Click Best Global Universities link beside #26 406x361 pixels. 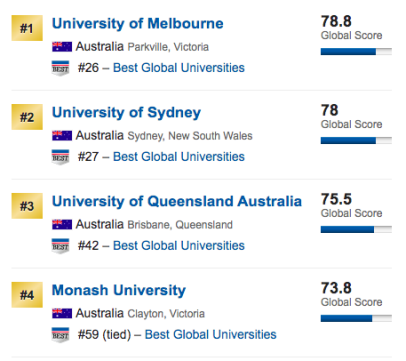tap(179, 68)
